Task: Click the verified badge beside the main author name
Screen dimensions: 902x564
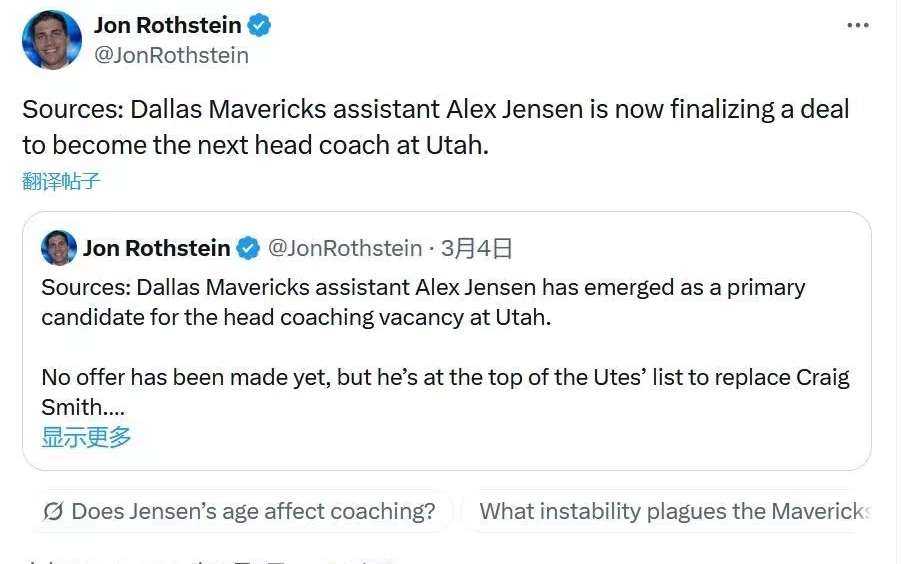Action: tap(260, 26)
